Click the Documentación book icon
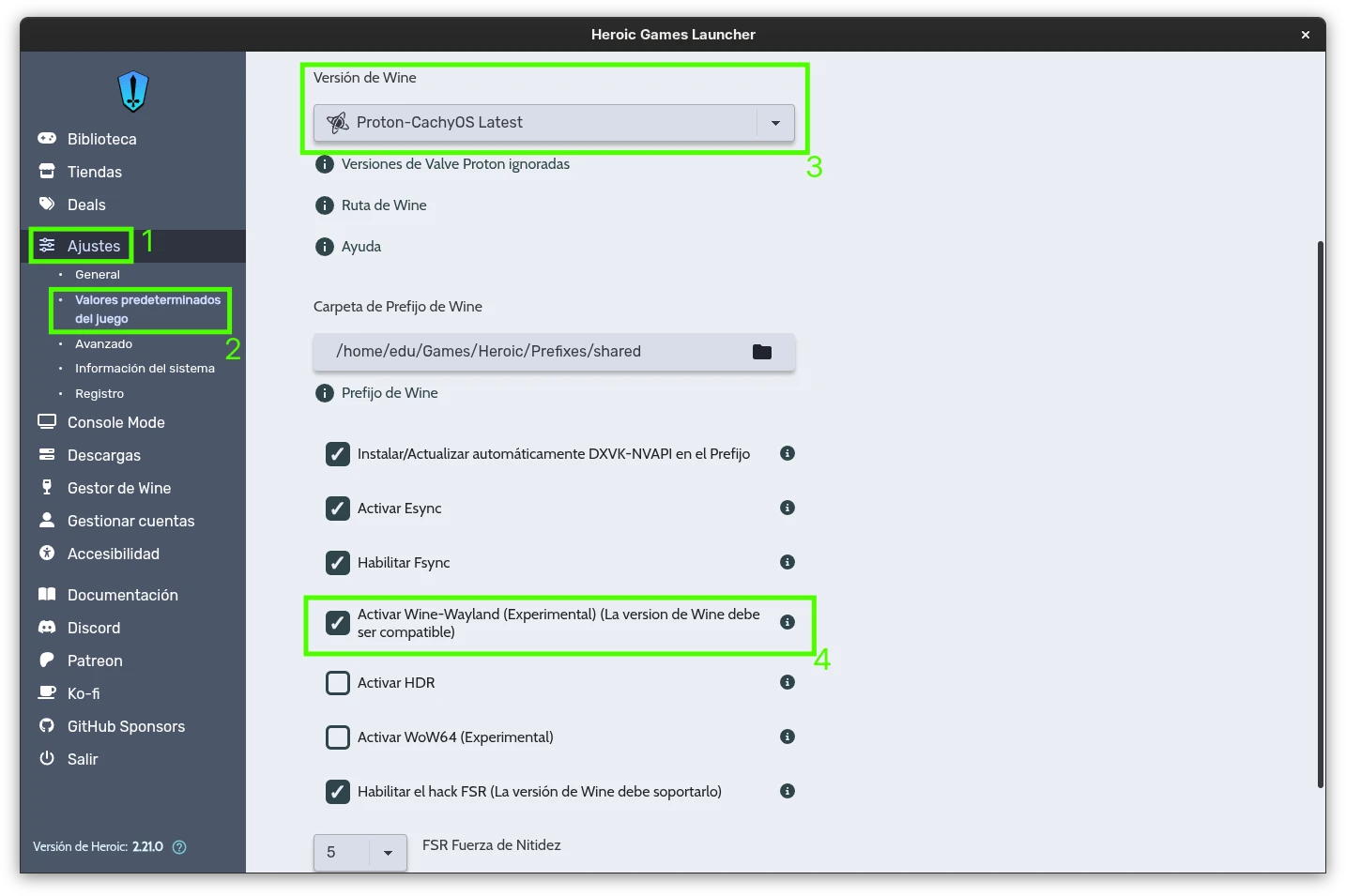The image size is (1346, 896). coord(47,594)
